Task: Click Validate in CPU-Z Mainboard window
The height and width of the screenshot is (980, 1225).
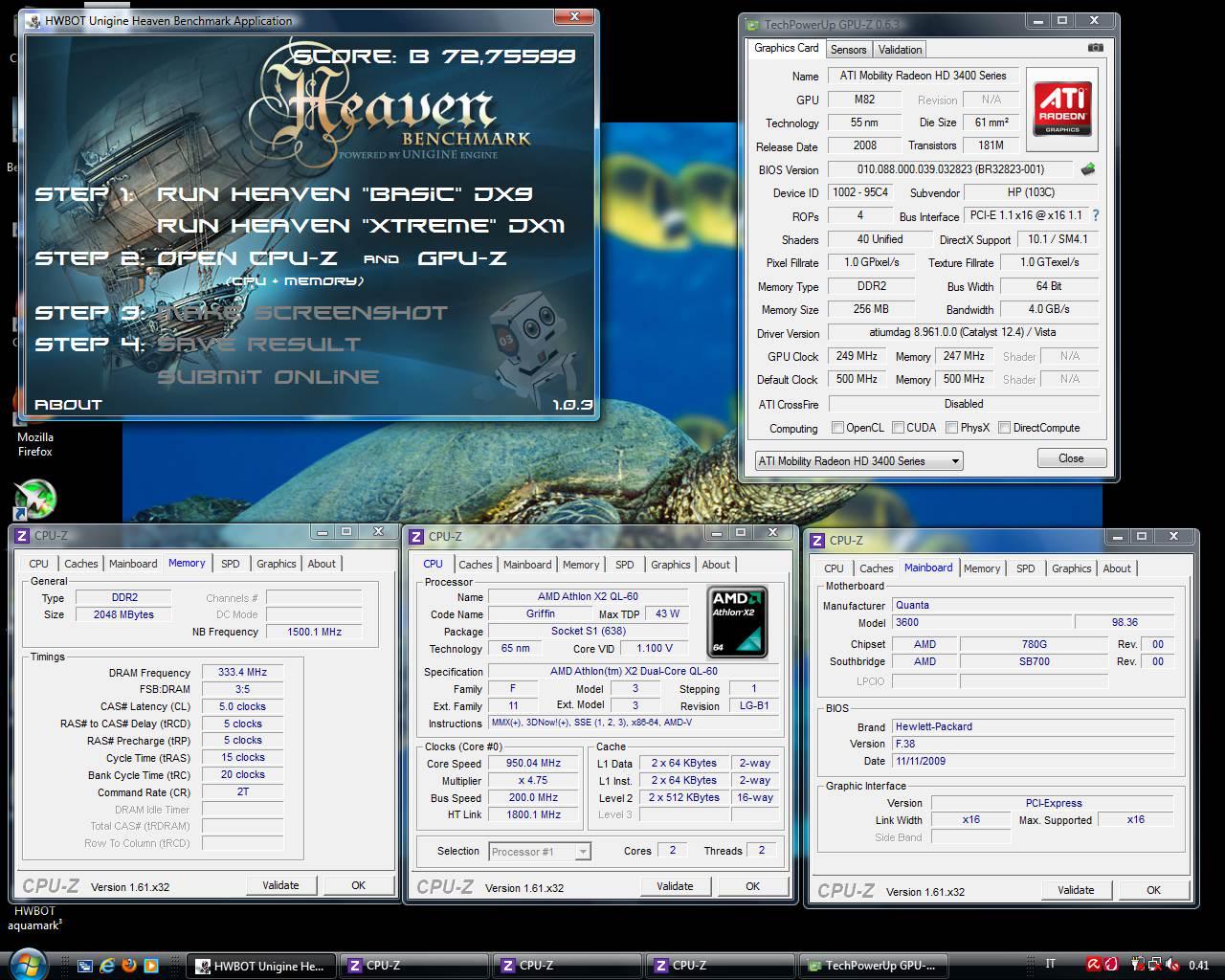Action: pos(1076,890)
